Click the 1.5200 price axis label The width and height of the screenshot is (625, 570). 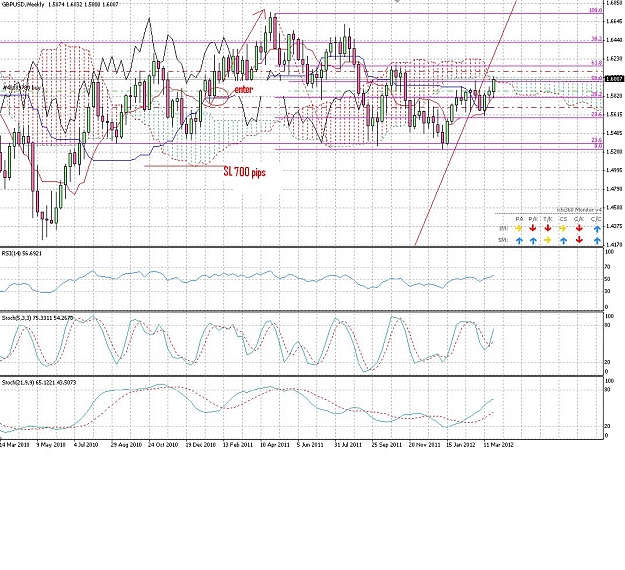coord(614,151)
